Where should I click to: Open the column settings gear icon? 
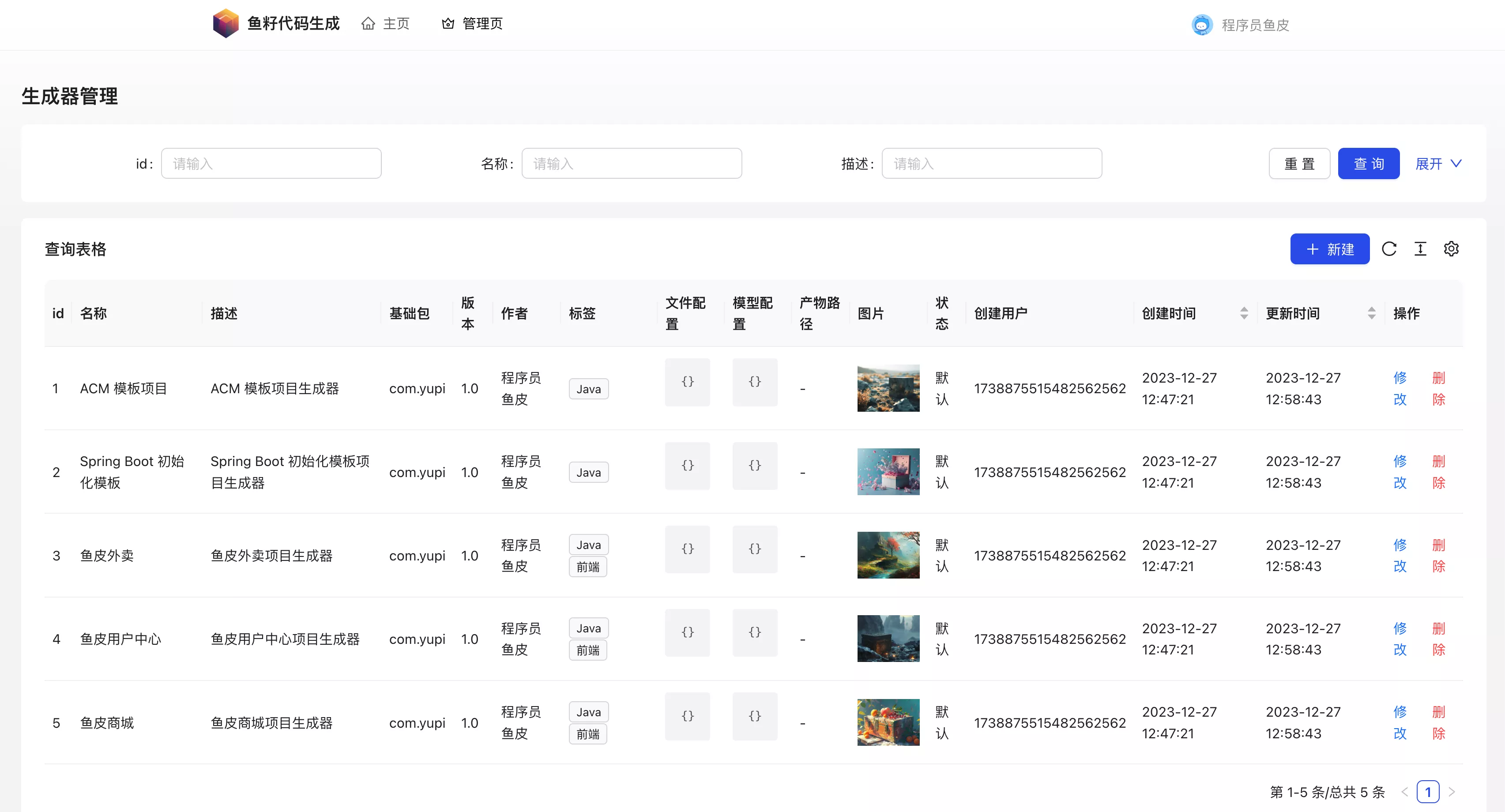(x=1451, y=249)
